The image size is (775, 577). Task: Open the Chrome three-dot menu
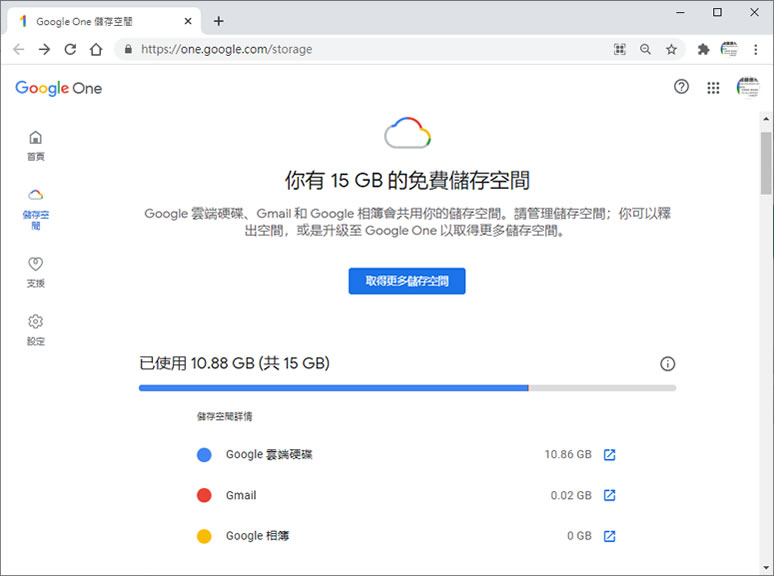coord(755,49)
